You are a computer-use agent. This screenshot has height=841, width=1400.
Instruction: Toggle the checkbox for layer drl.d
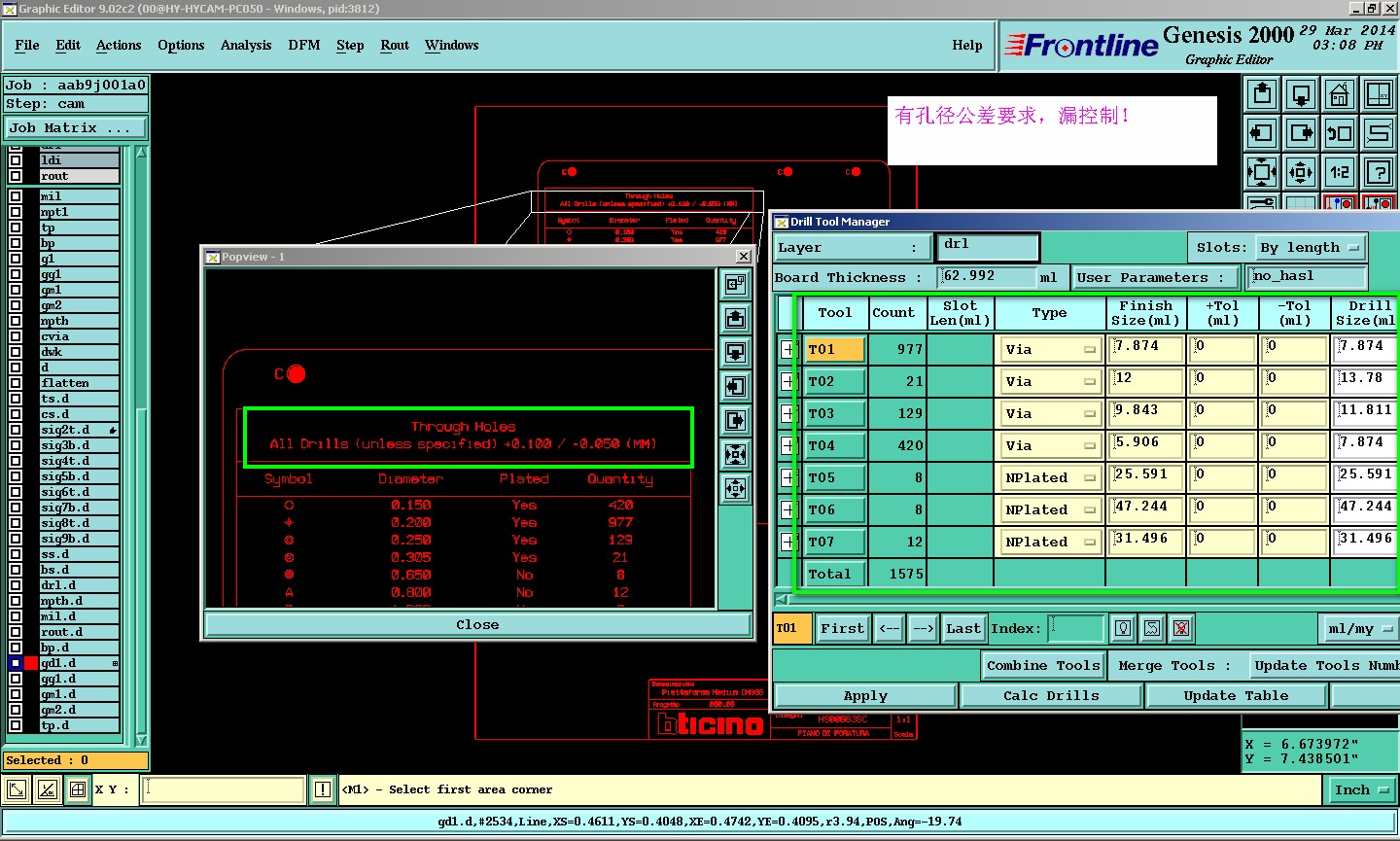[16, 585]
